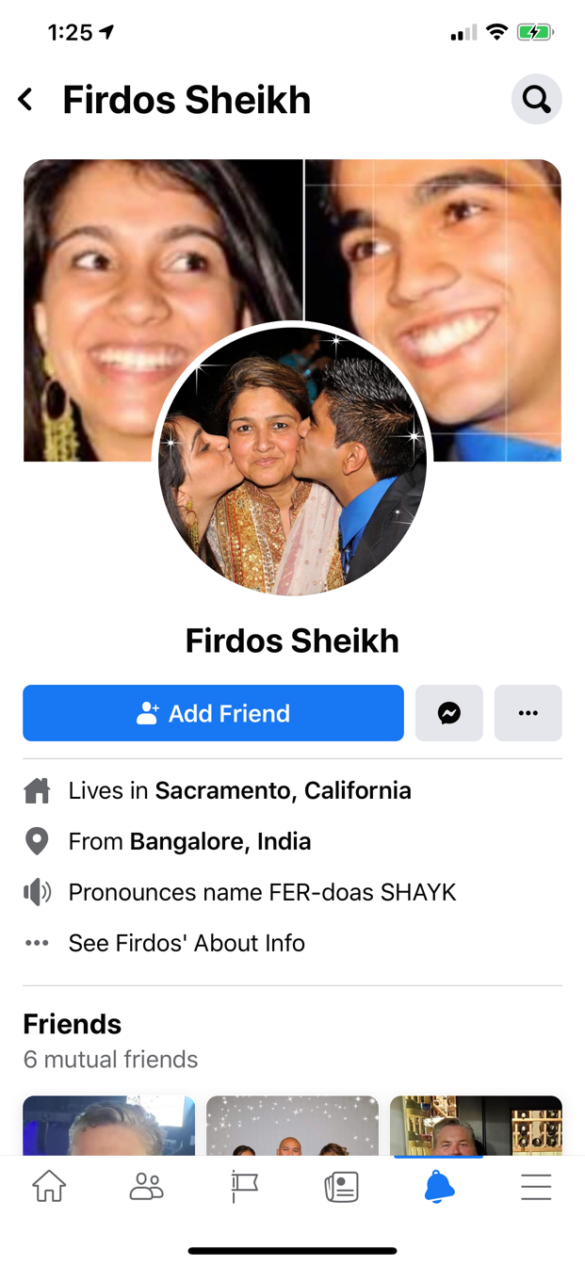This screenshot has height=1266, width=585.
Task: Open the Friends section header
Action: [x=72, y=1024]
